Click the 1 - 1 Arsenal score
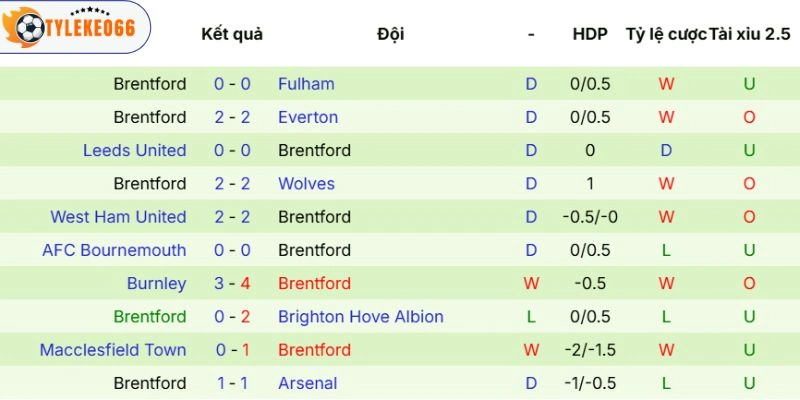This screenshot has height=400, width=800. pos(232,383)
